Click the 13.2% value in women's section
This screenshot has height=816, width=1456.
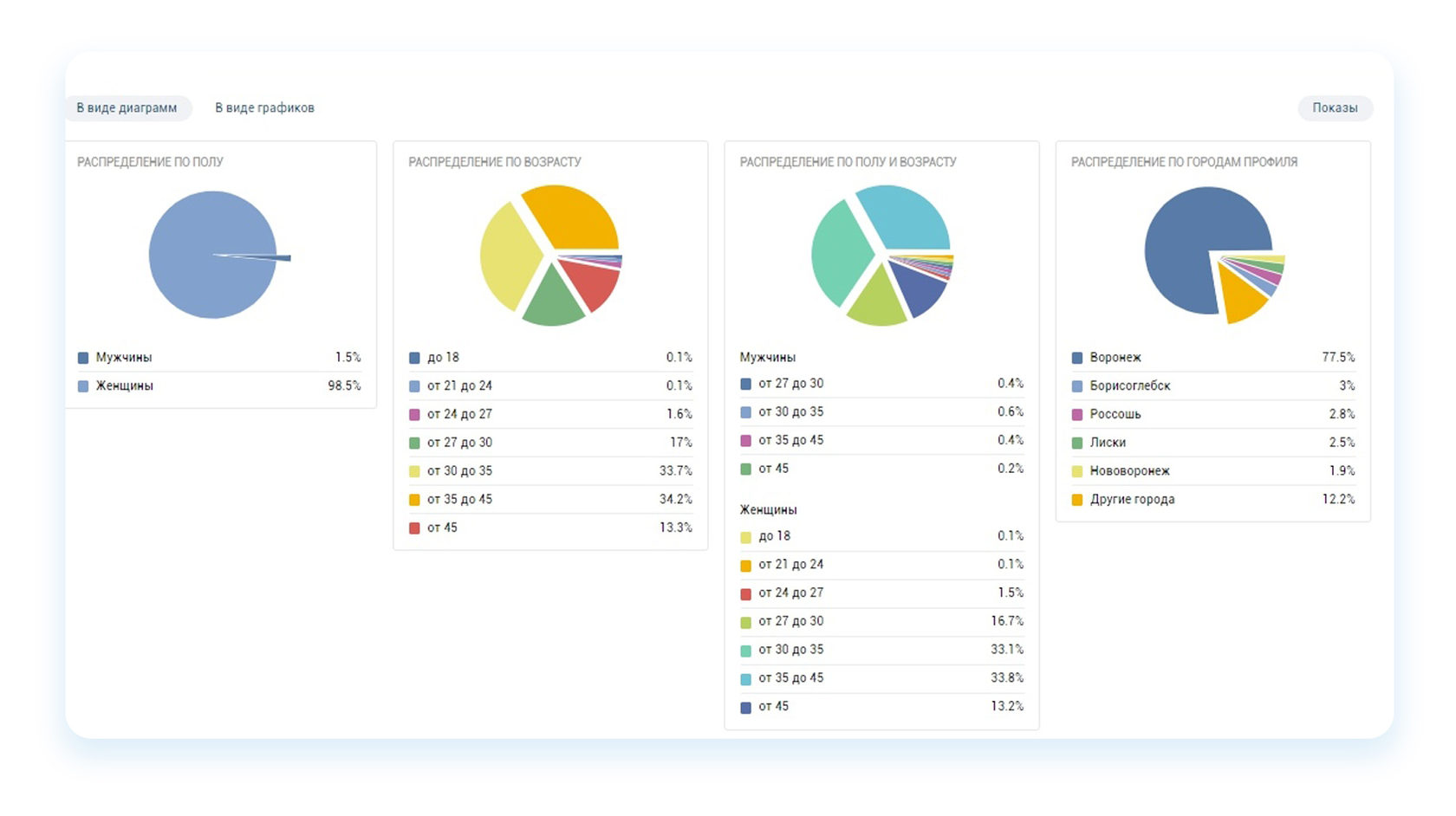(1007, 707)
